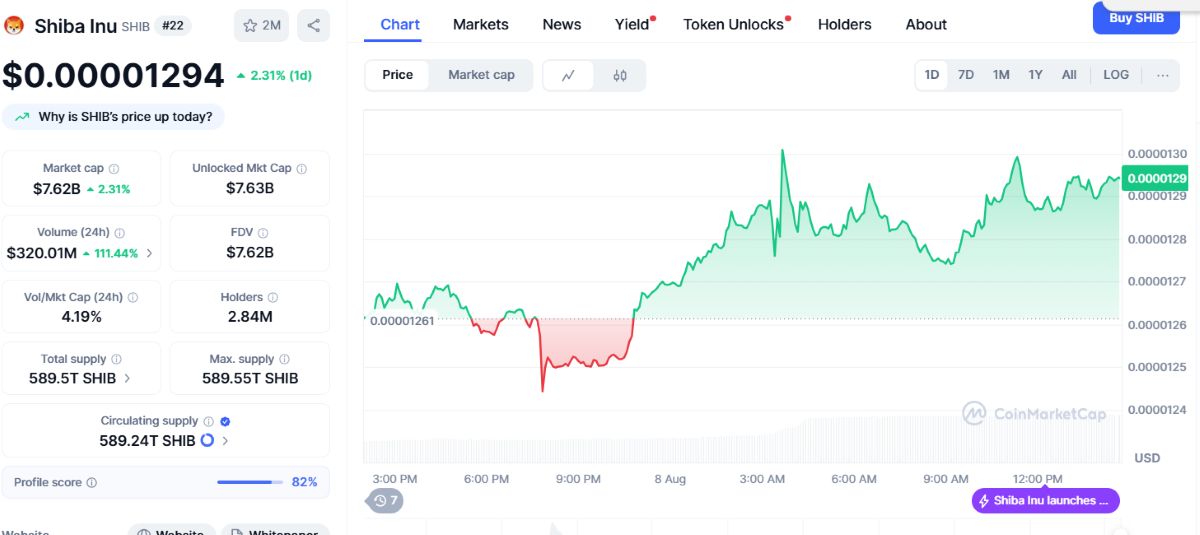Expand the Volume (24h) chevron
Image resolution: width=1200 pixels, height=535 pixels.
pos(150,253)
